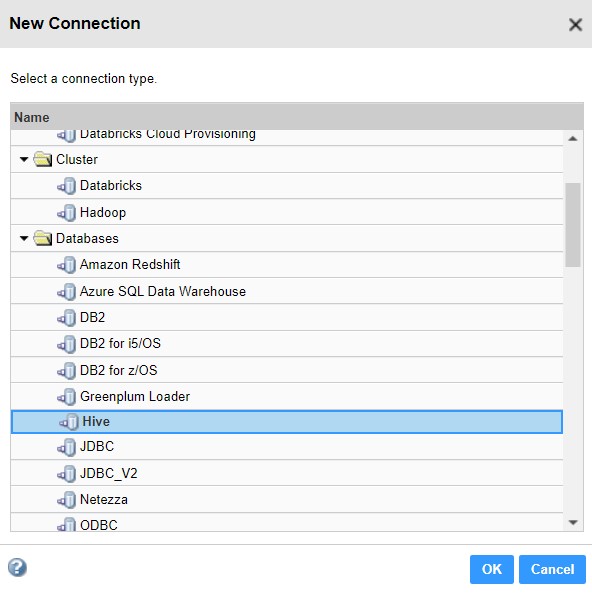
Task: Click the JDBC_V2 connection icon
Action: click(67, 474)
